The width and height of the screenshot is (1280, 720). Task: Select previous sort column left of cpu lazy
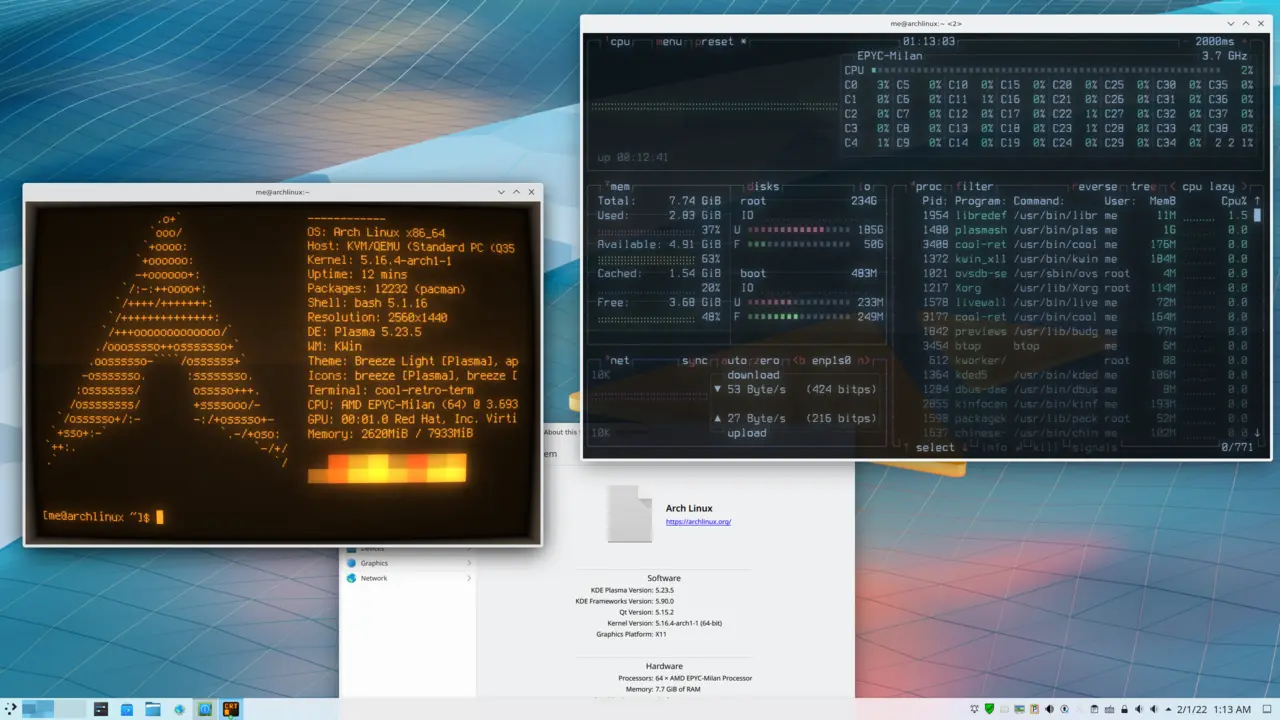pos(1171,186)
